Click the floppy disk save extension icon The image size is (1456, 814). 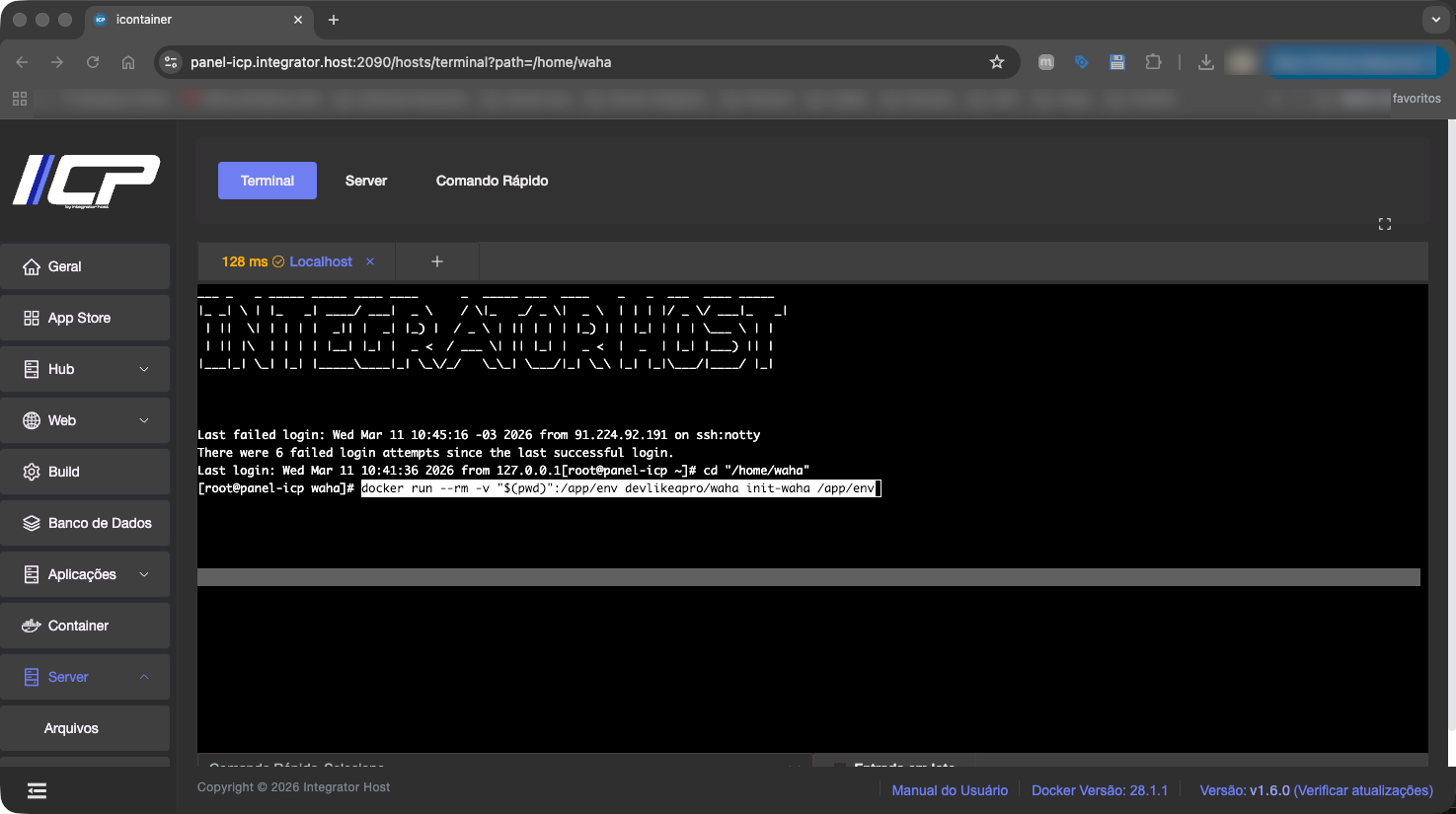click(x=1117, y=62)
